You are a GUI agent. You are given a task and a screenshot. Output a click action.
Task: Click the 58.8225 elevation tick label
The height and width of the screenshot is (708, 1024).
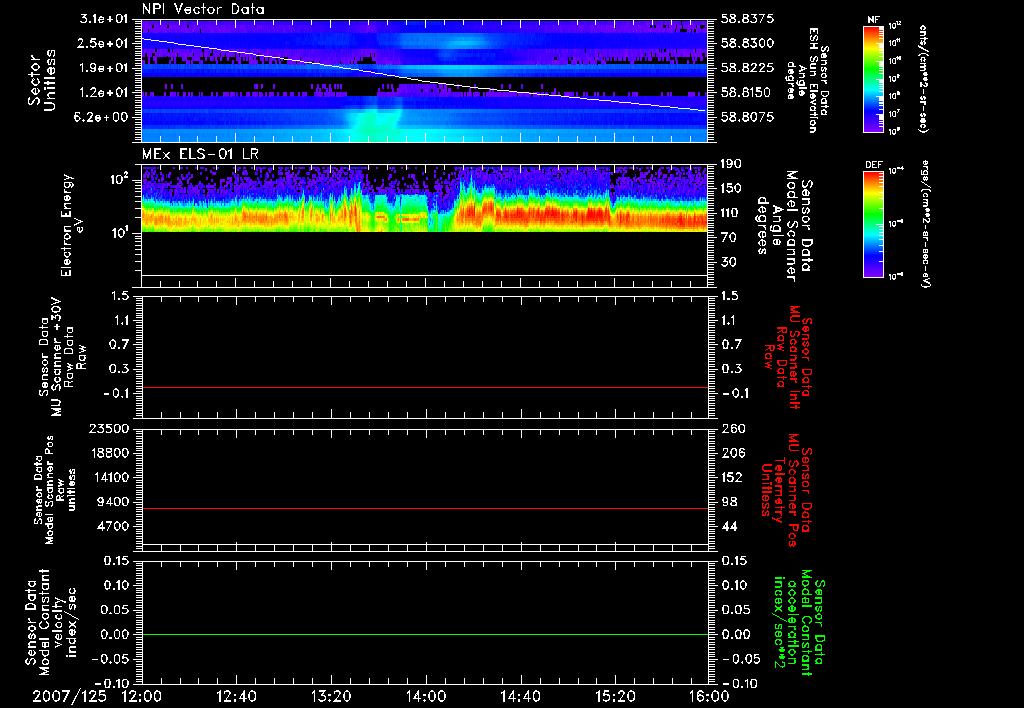click(x=748, y=68)
